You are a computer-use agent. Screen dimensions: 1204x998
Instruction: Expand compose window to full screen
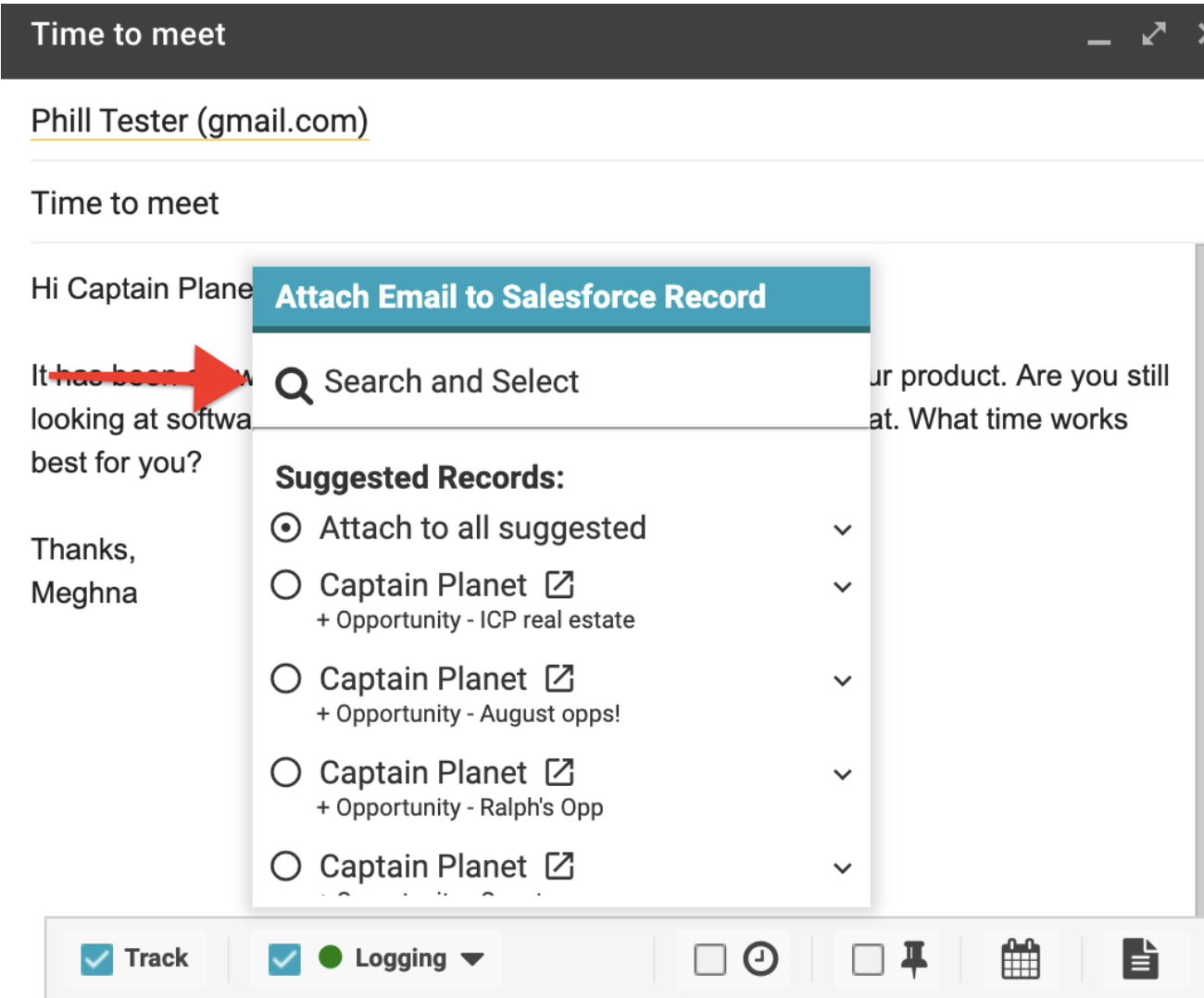(1154, 34)
